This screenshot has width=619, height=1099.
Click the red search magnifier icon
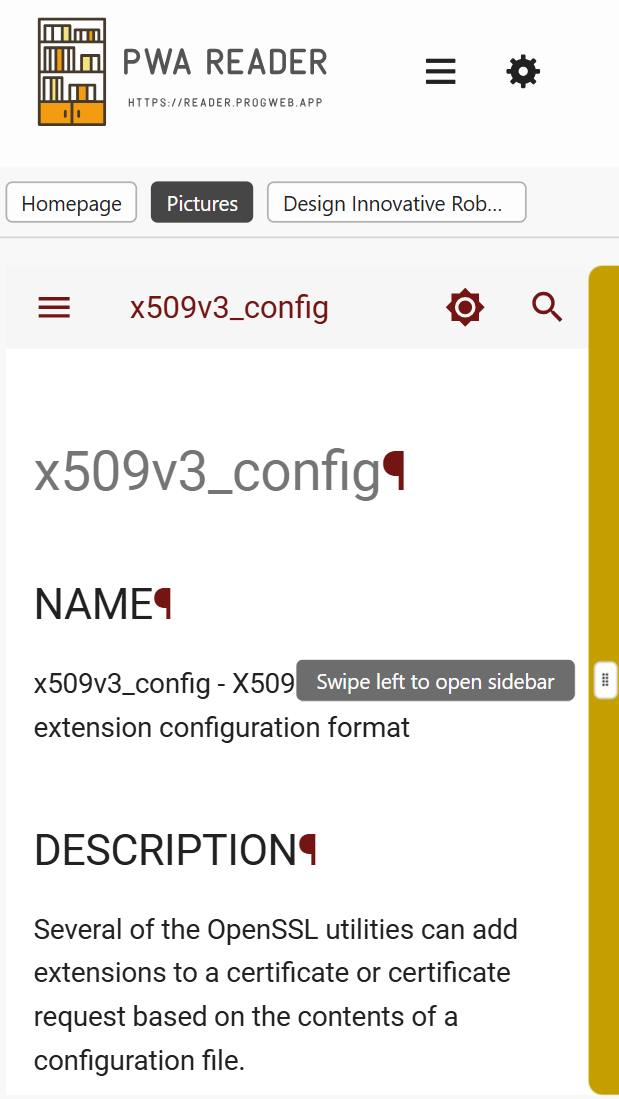click(547, 308)
